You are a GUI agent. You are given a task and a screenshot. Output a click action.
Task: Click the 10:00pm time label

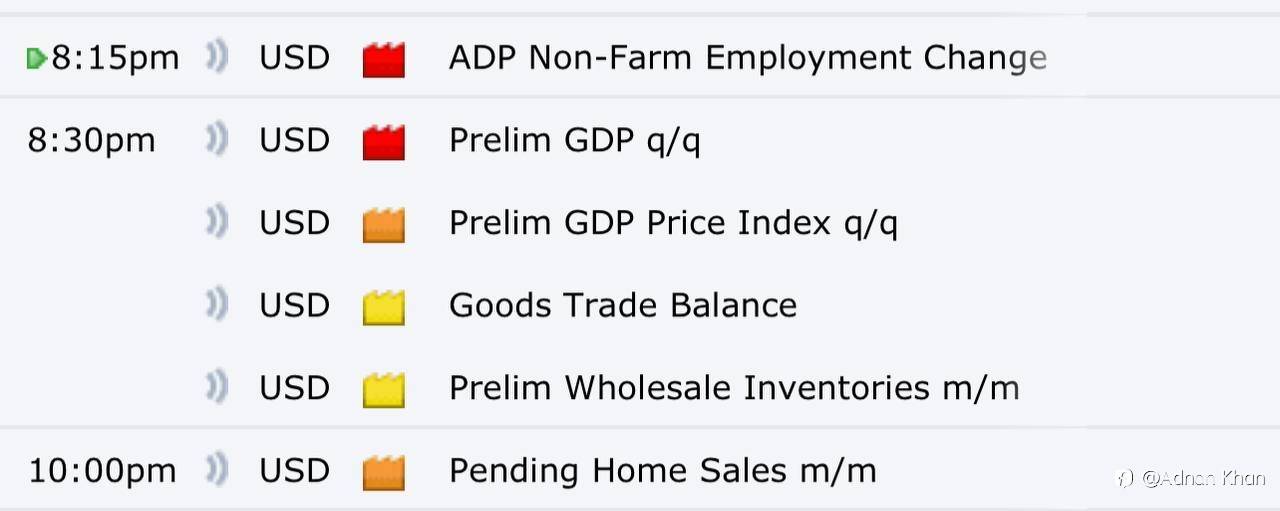point(101,471)
